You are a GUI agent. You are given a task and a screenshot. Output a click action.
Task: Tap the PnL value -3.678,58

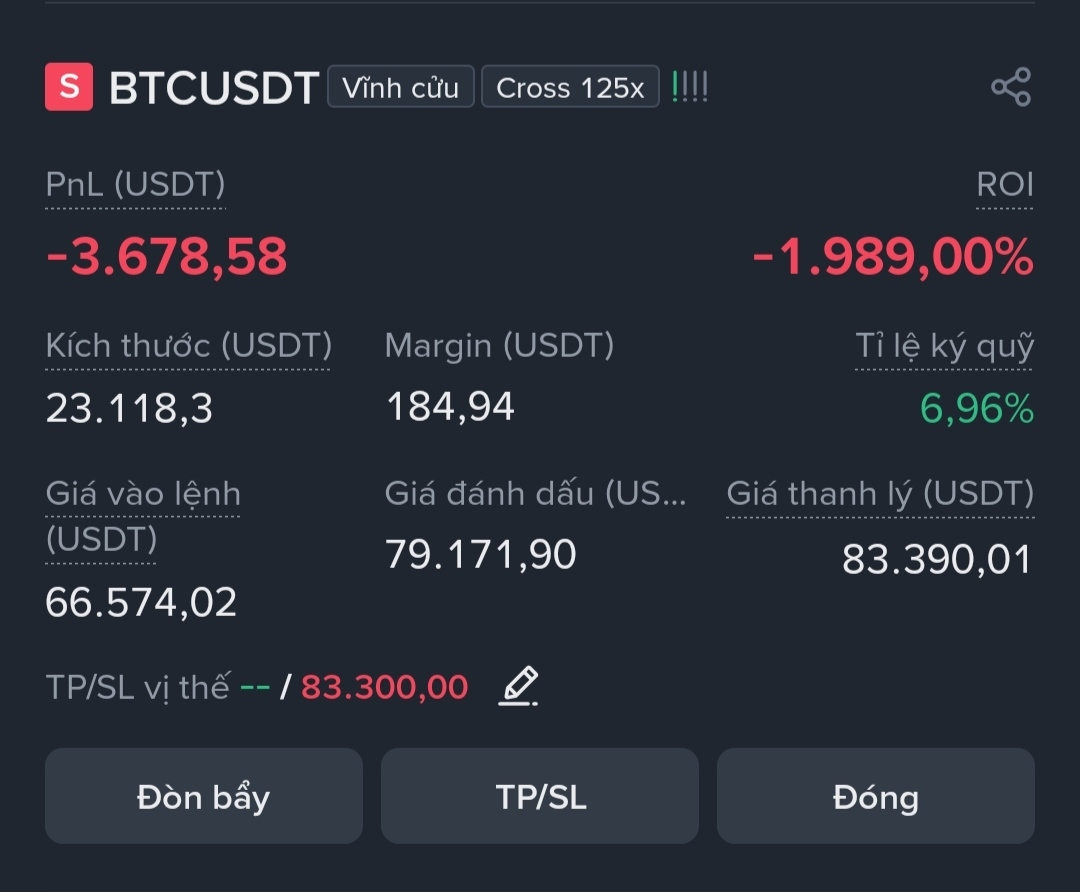pyautogui.click(x=166, y=256)
